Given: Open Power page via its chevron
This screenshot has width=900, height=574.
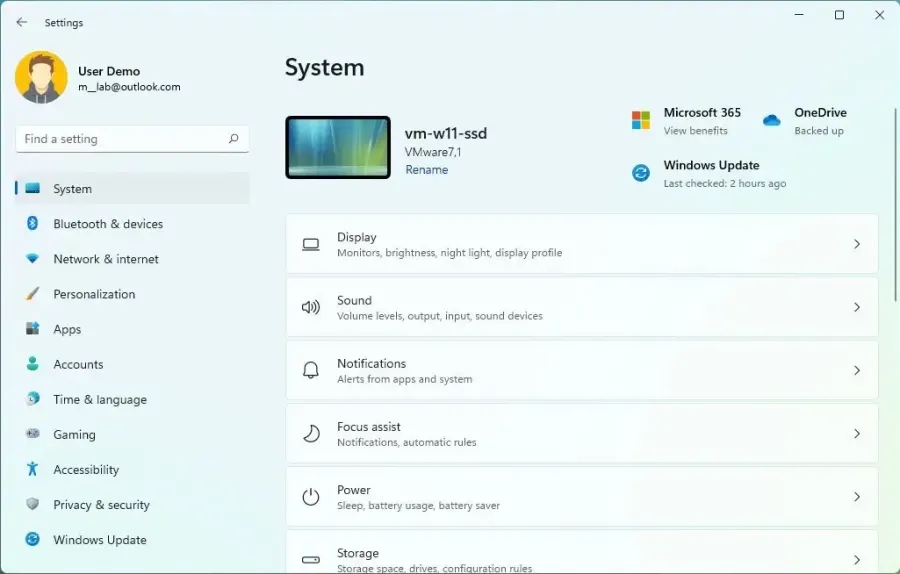Looking at the screenshot, I should point(856,497).
